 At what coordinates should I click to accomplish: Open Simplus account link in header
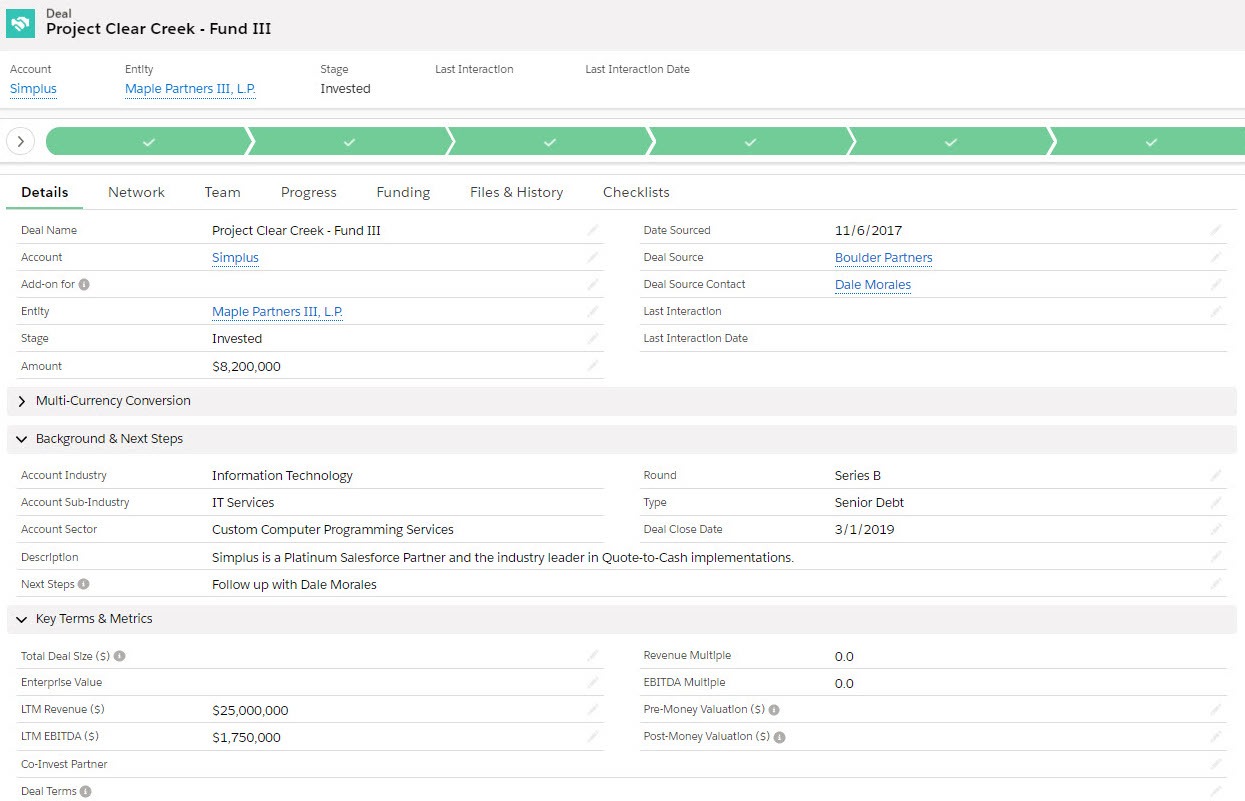(x=33, y=89)
